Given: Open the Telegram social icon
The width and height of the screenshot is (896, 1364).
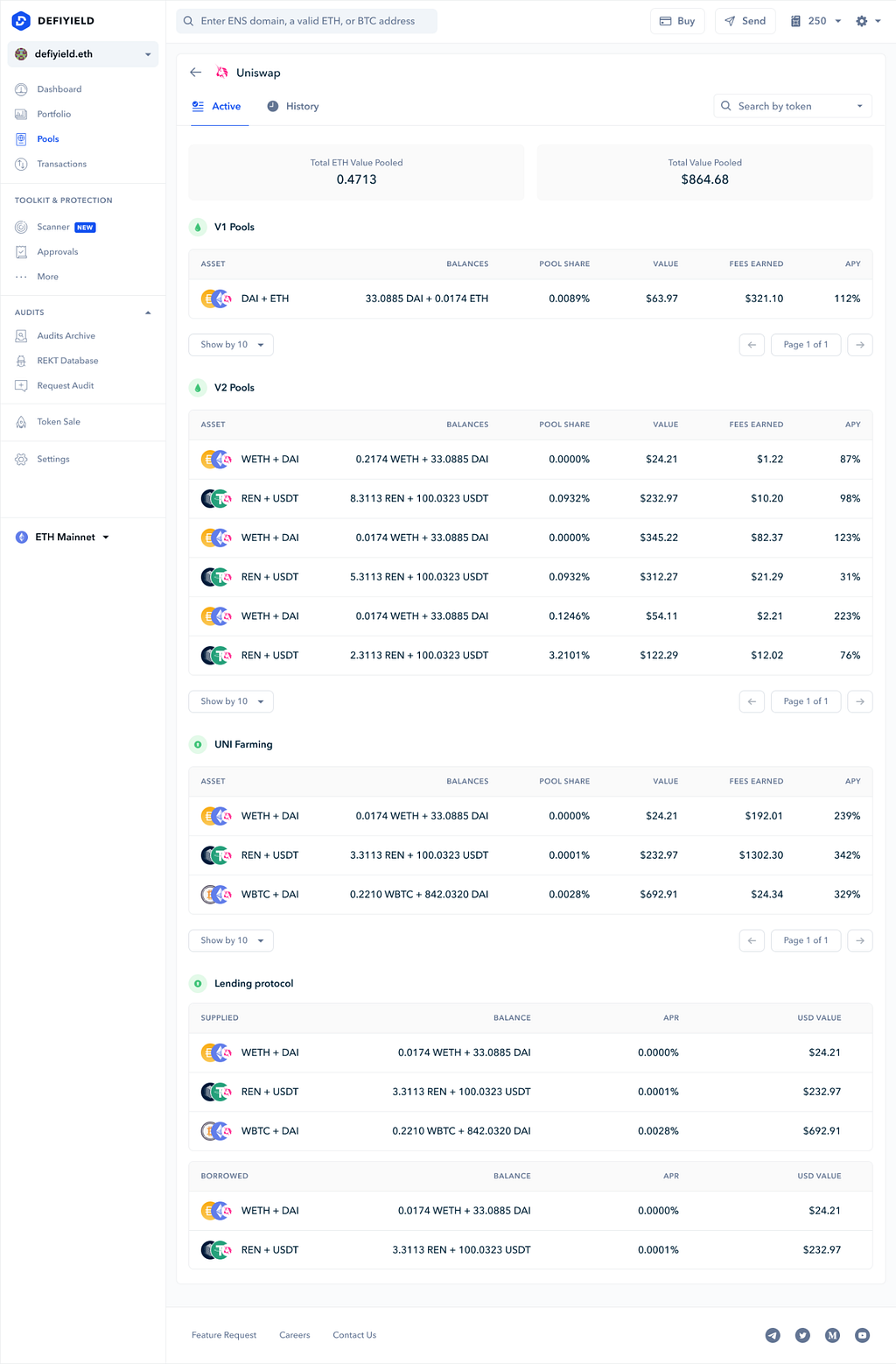Looking at the screenshot, I should tap(773, 1335).
